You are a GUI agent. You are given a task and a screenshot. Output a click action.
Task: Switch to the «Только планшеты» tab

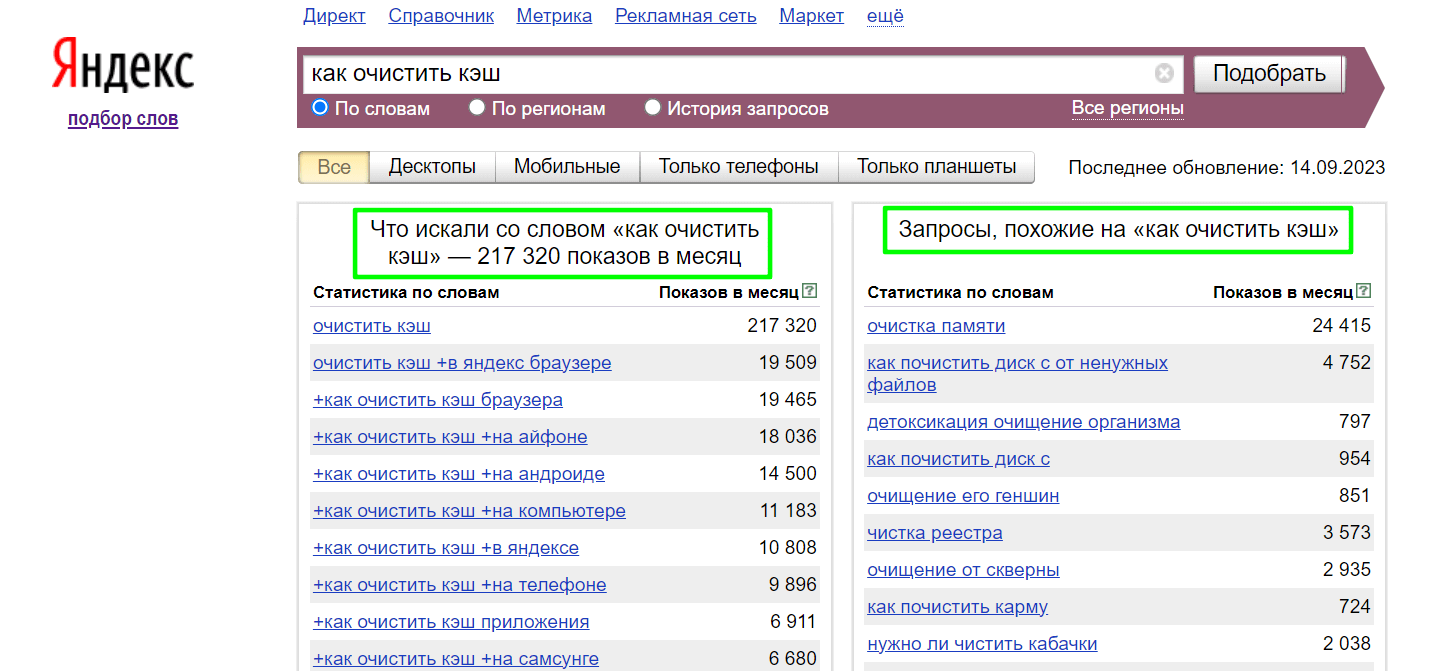[936, 167]
